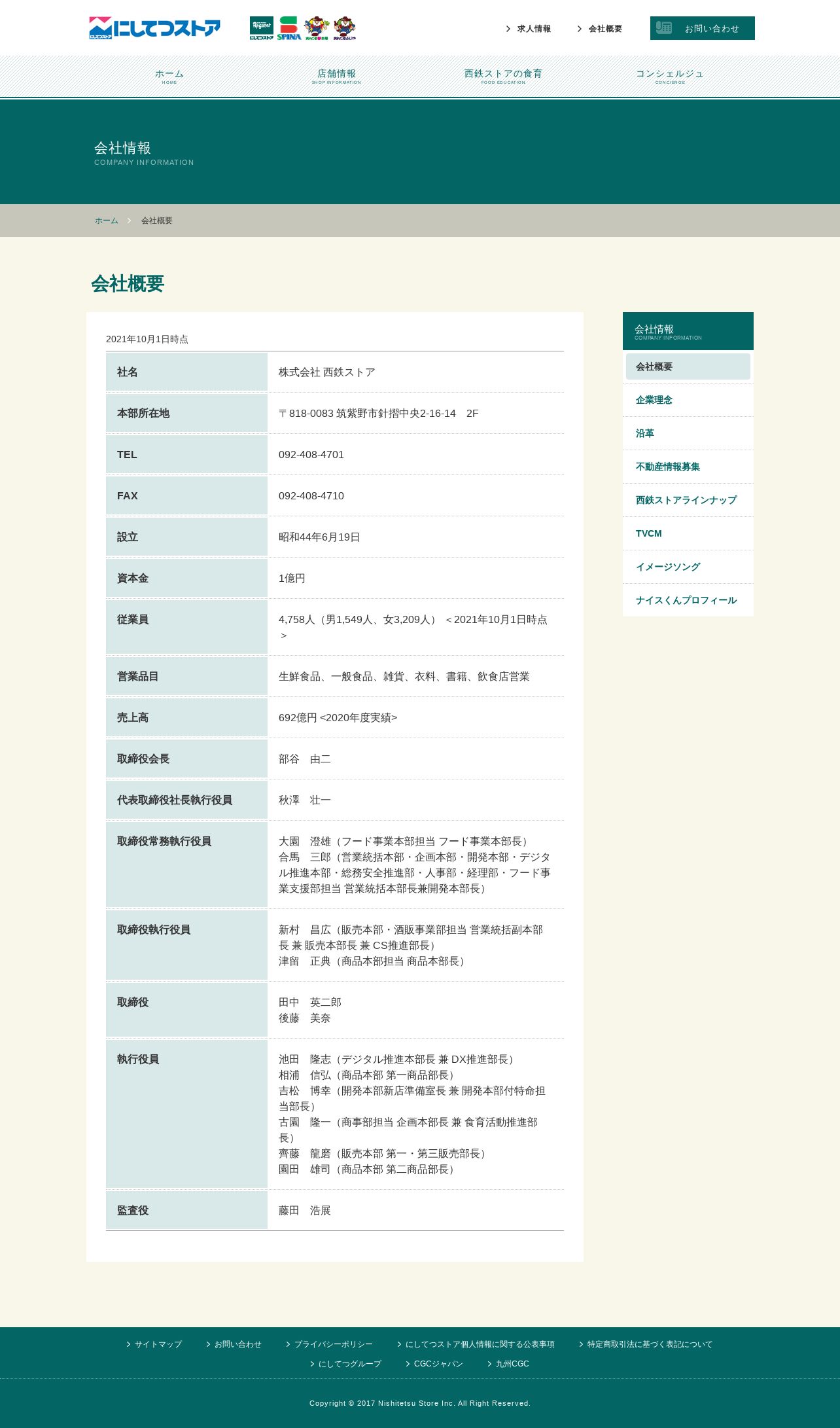840x1428 pixels.
Task: Click the chevron before 会社概要 in header
Action: [x=580, y=29]
